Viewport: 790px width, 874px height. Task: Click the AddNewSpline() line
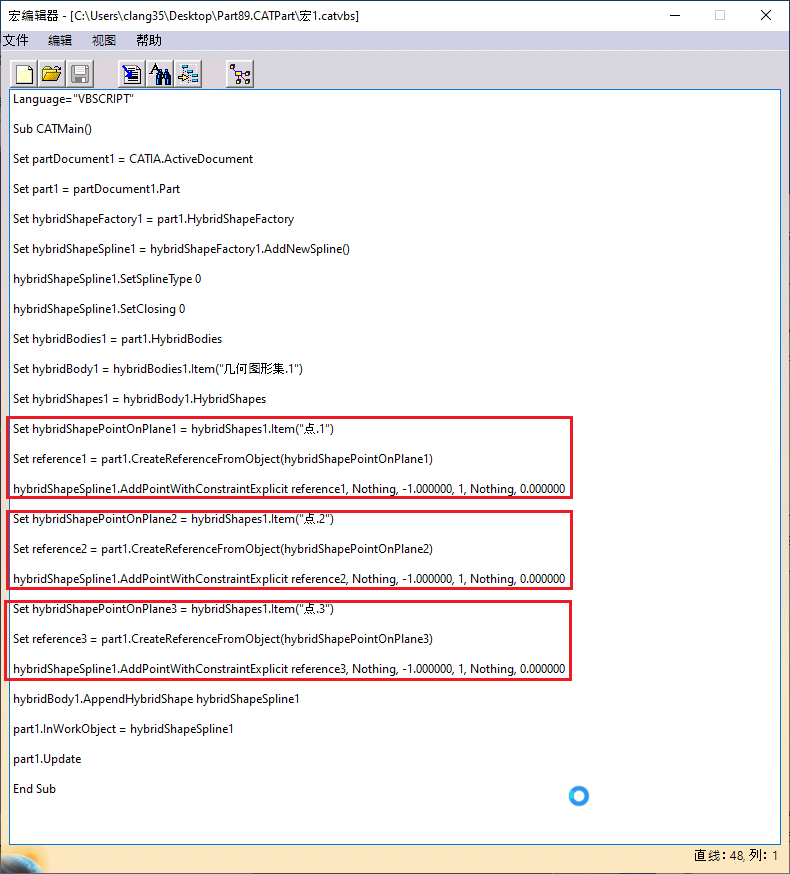[181, 249]
